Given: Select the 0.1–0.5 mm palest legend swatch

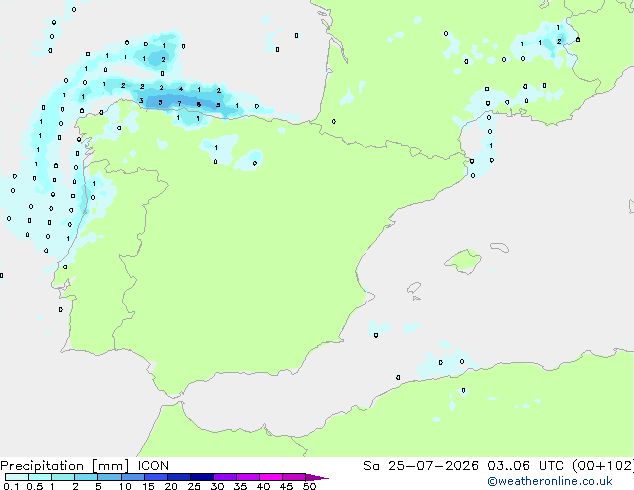Looking at the screenshot, I should 17,477.
